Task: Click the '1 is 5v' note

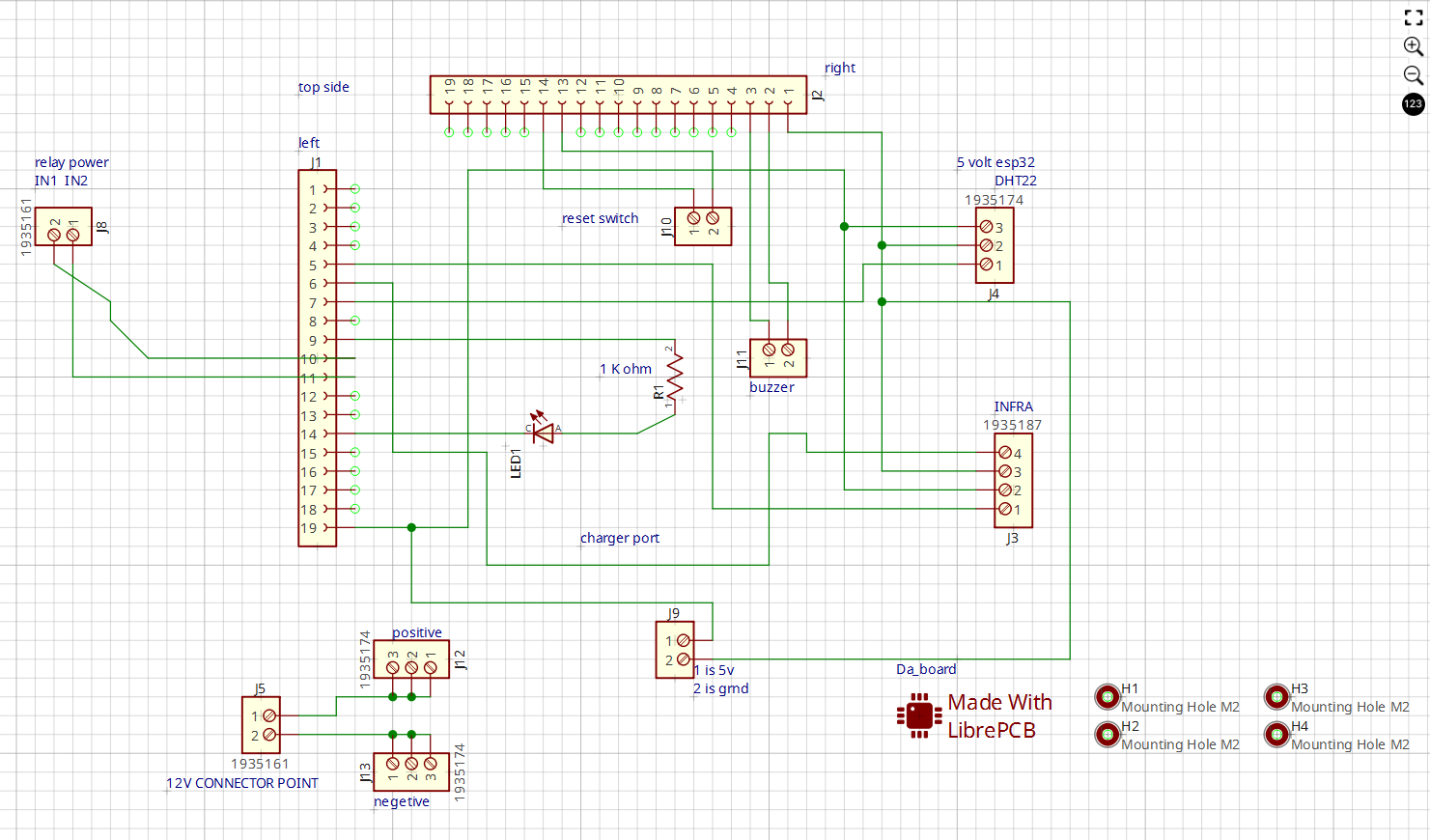Action: pyautogui.click(x=714, y=670)
